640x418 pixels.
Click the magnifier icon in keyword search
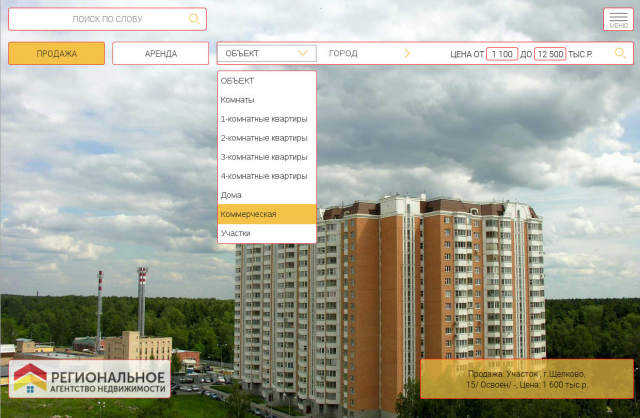click(x=194, y=19)
